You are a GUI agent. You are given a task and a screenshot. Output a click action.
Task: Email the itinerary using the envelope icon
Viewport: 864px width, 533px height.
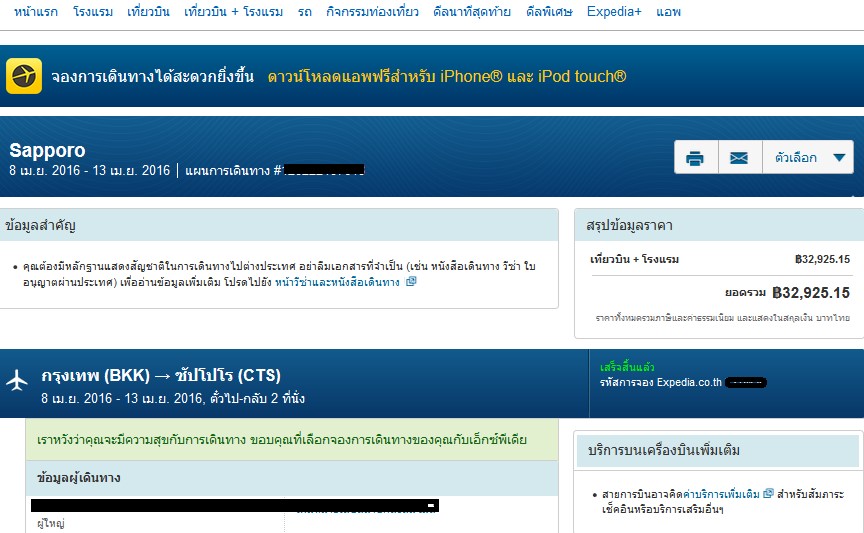(x=739, y=158)
